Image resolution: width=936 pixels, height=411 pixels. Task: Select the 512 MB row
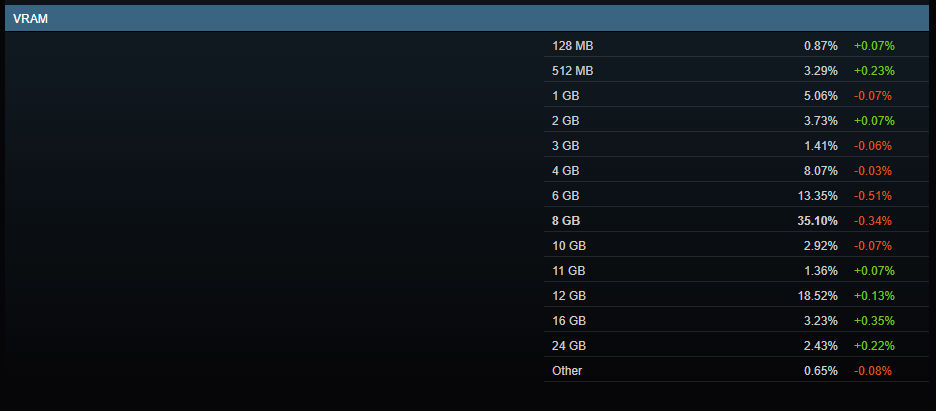pos(736,70)
